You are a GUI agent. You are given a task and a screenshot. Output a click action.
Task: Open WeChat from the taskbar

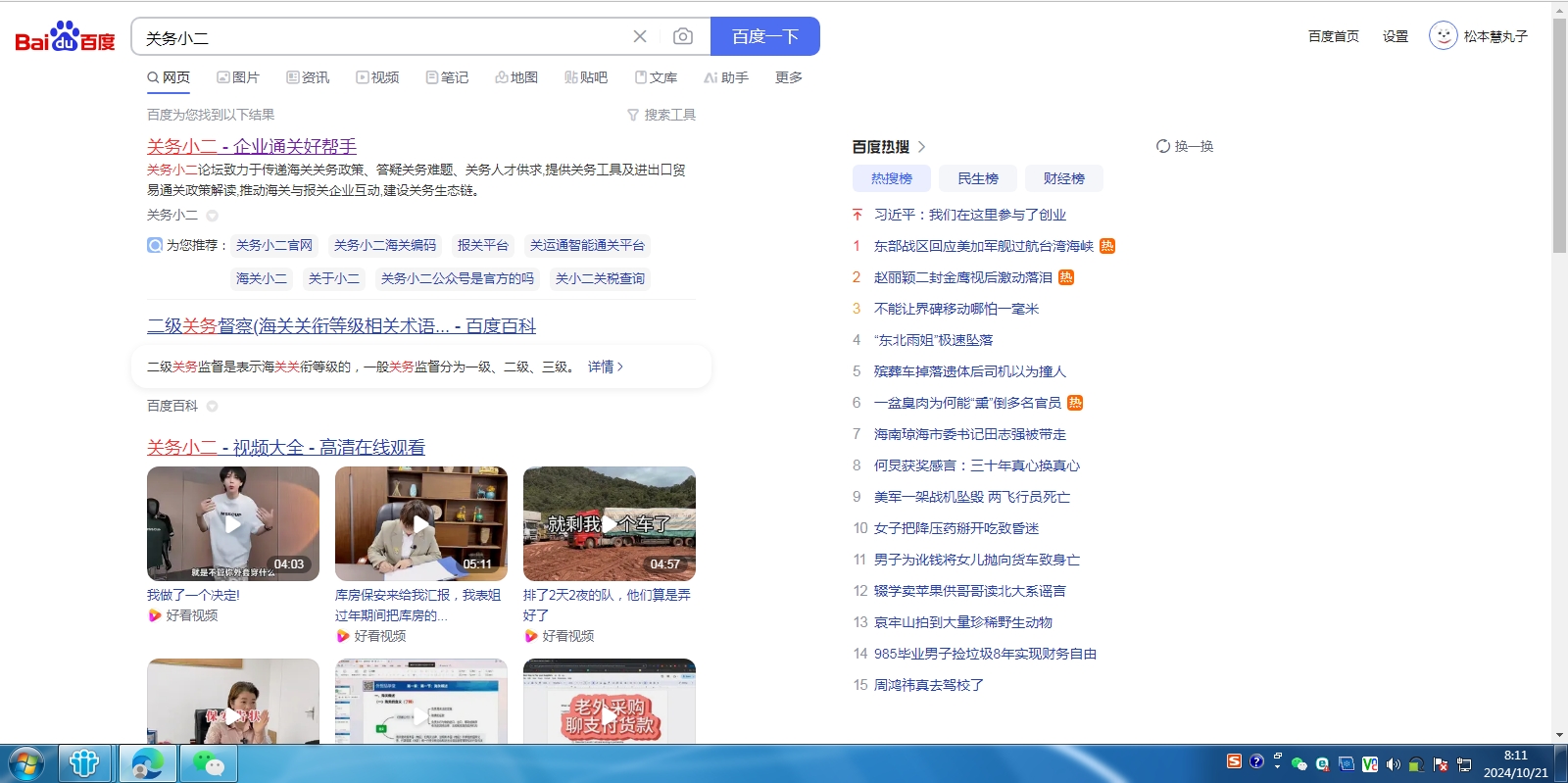pos(208,764)
